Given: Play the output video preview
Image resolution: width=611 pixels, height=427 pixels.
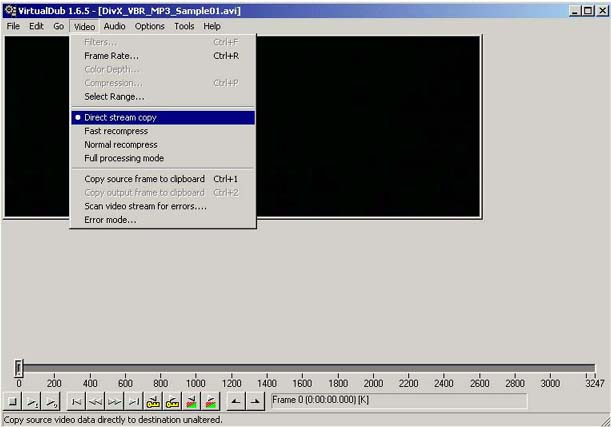Looking at the screenshot, I should pos(51,401).
